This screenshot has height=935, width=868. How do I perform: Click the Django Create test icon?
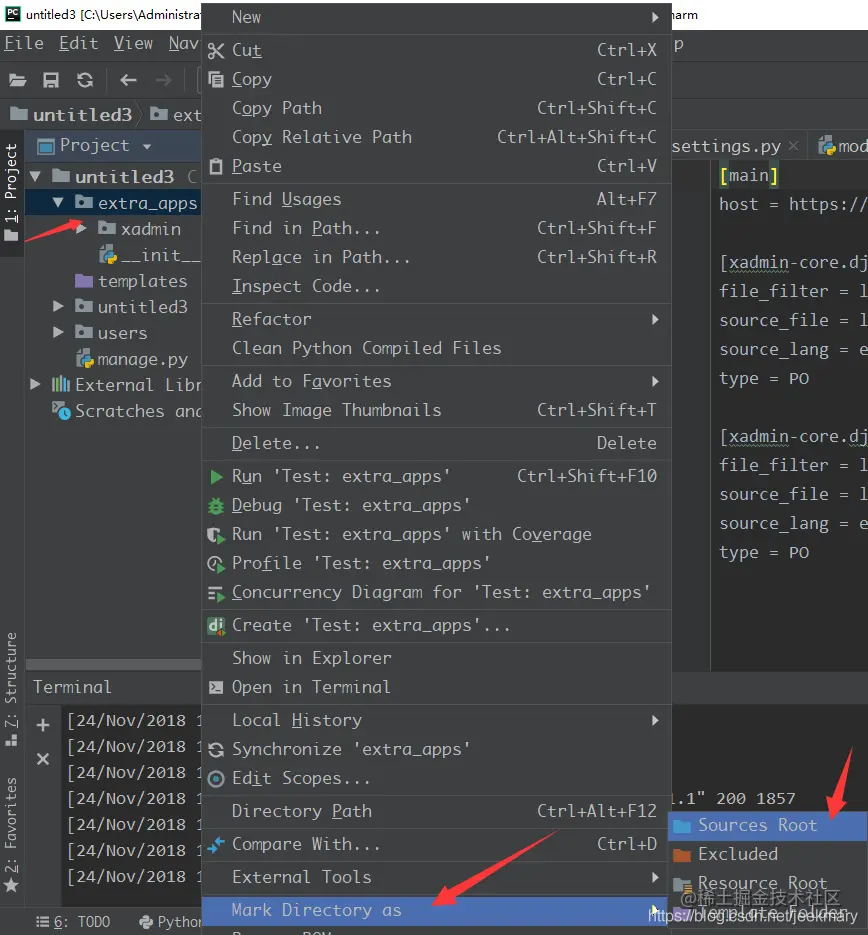point(216,626)
